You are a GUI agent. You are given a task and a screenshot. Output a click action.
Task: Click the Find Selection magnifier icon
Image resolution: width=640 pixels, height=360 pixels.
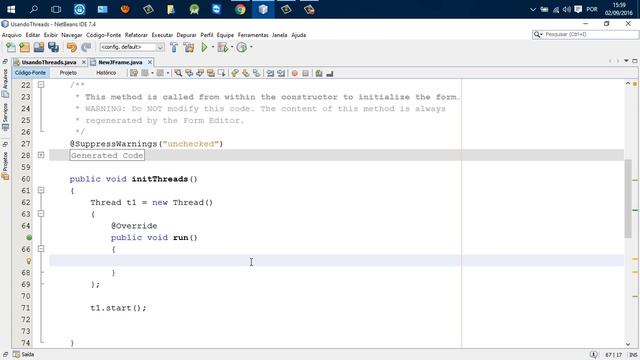178,73
